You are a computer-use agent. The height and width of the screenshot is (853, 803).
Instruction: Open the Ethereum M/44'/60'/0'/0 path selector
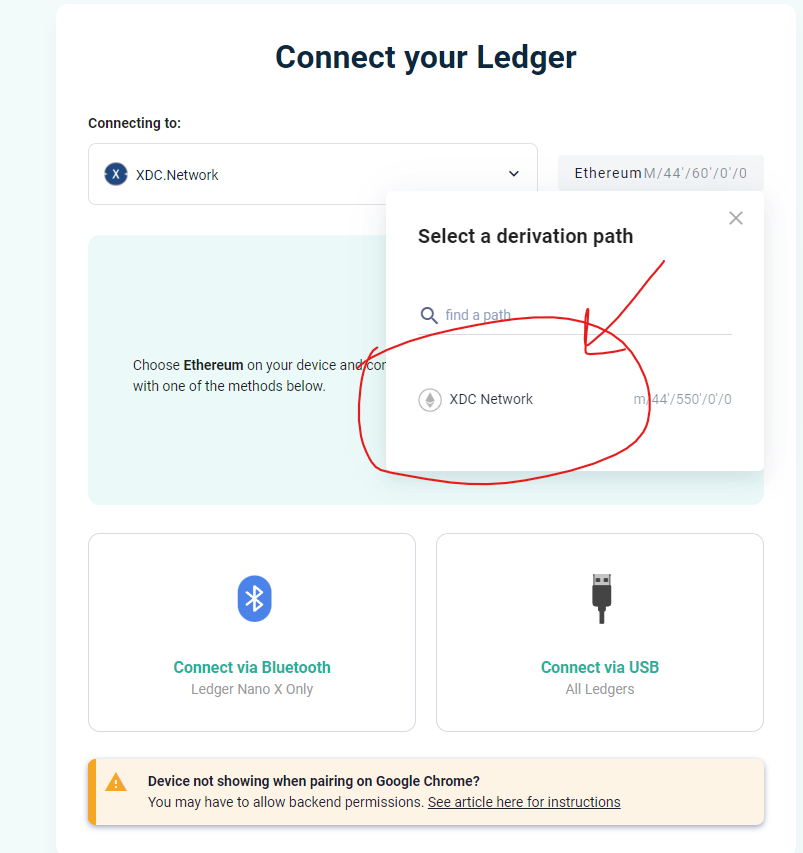[660, 173]
